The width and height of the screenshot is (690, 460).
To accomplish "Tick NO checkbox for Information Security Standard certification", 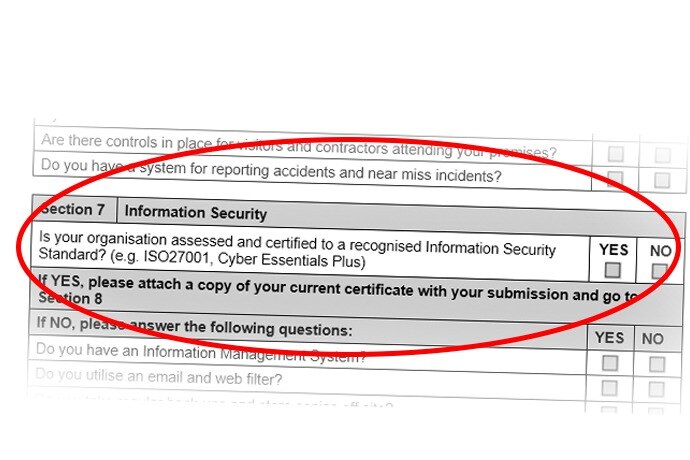I will [x=659, y=271].
